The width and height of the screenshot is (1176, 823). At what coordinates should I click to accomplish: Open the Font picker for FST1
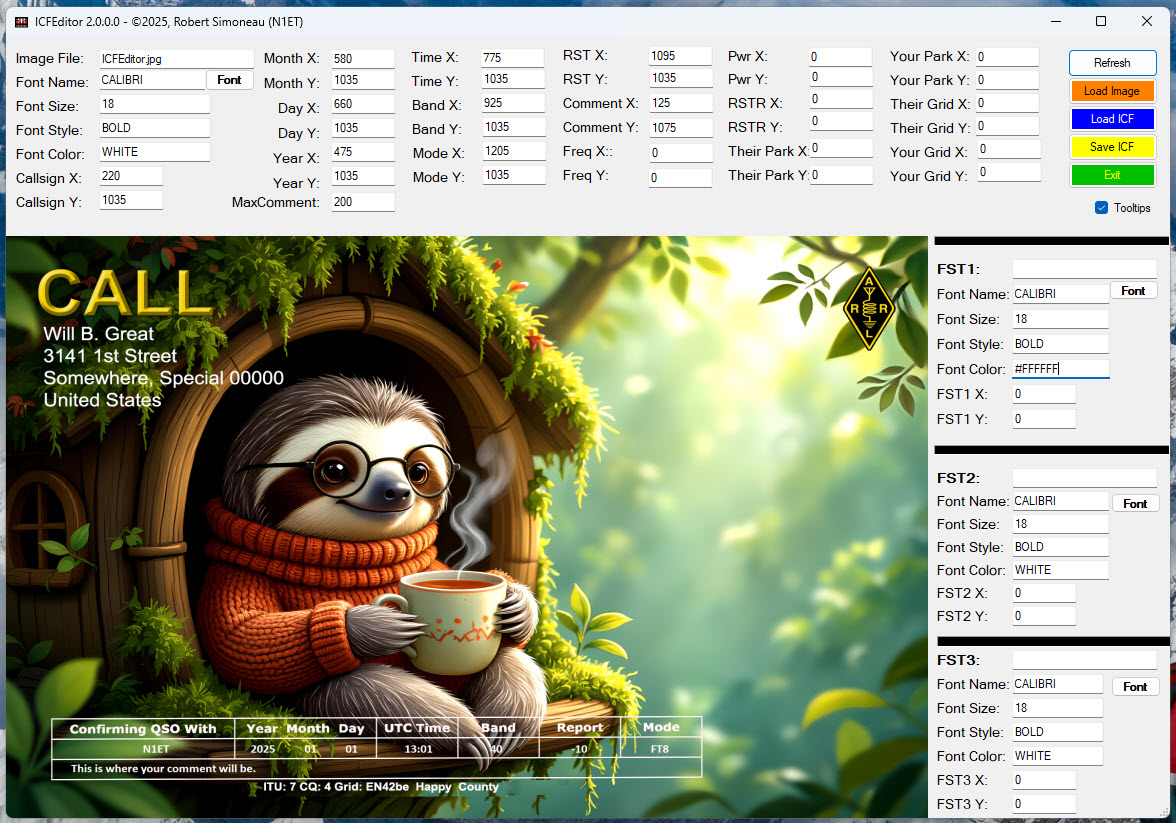tap(1133, 291)
